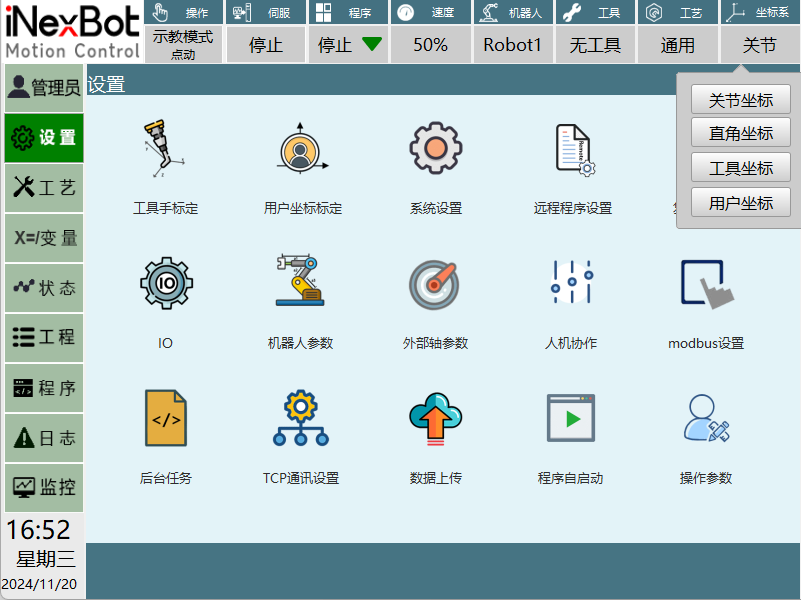Click the 50% speed control
The image size is (801, 600).
coord(430,45)
